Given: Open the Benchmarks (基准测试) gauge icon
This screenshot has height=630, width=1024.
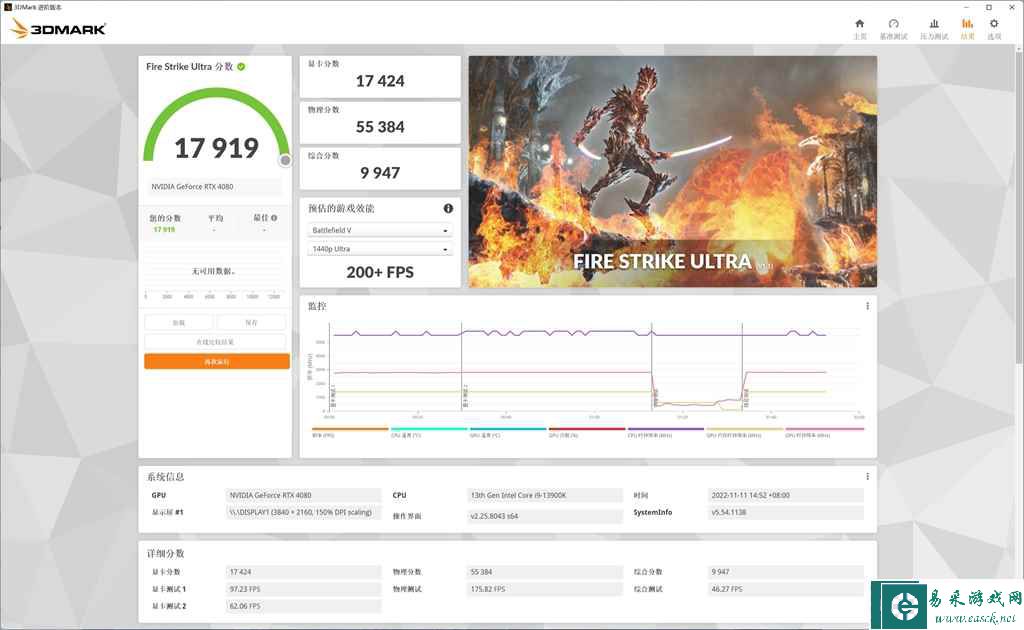Looking at the screenshot, I should 893,24.
